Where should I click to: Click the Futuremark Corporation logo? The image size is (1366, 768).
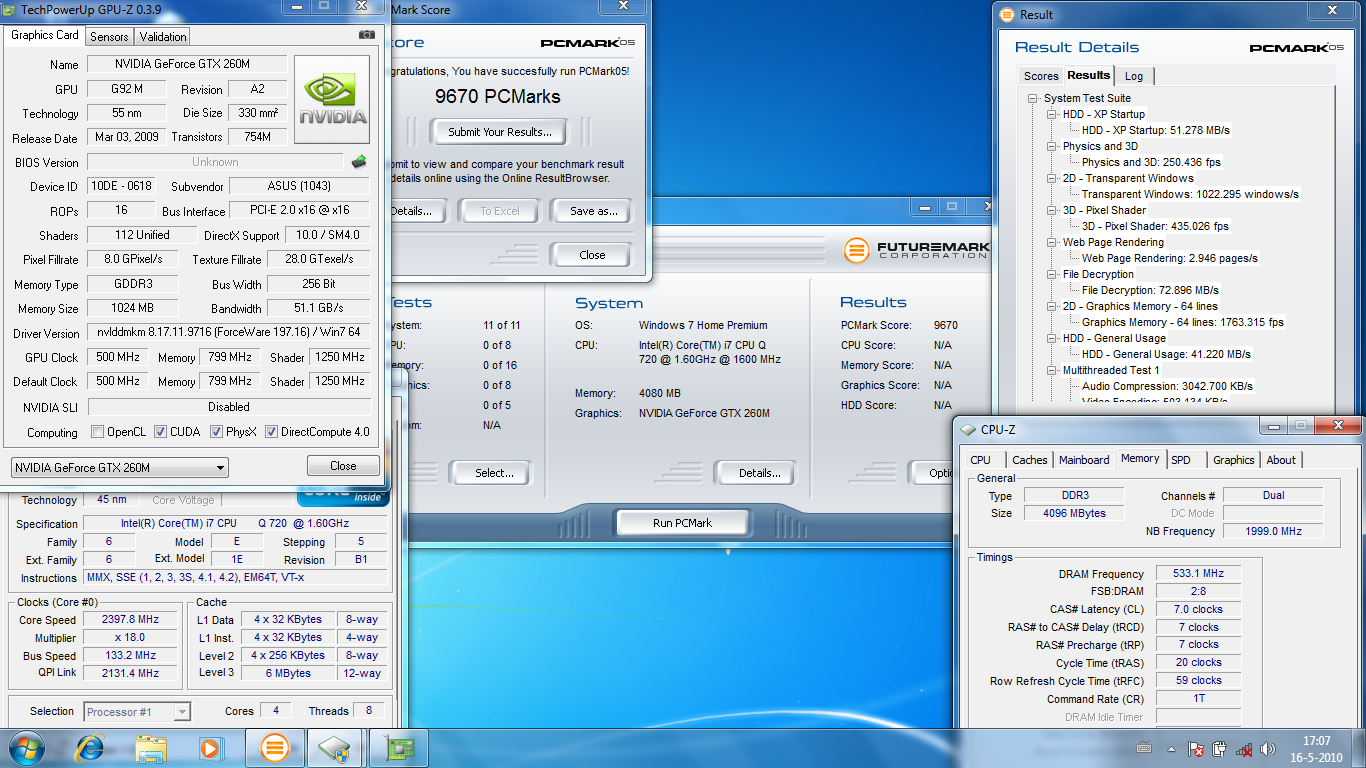(916, 250)
